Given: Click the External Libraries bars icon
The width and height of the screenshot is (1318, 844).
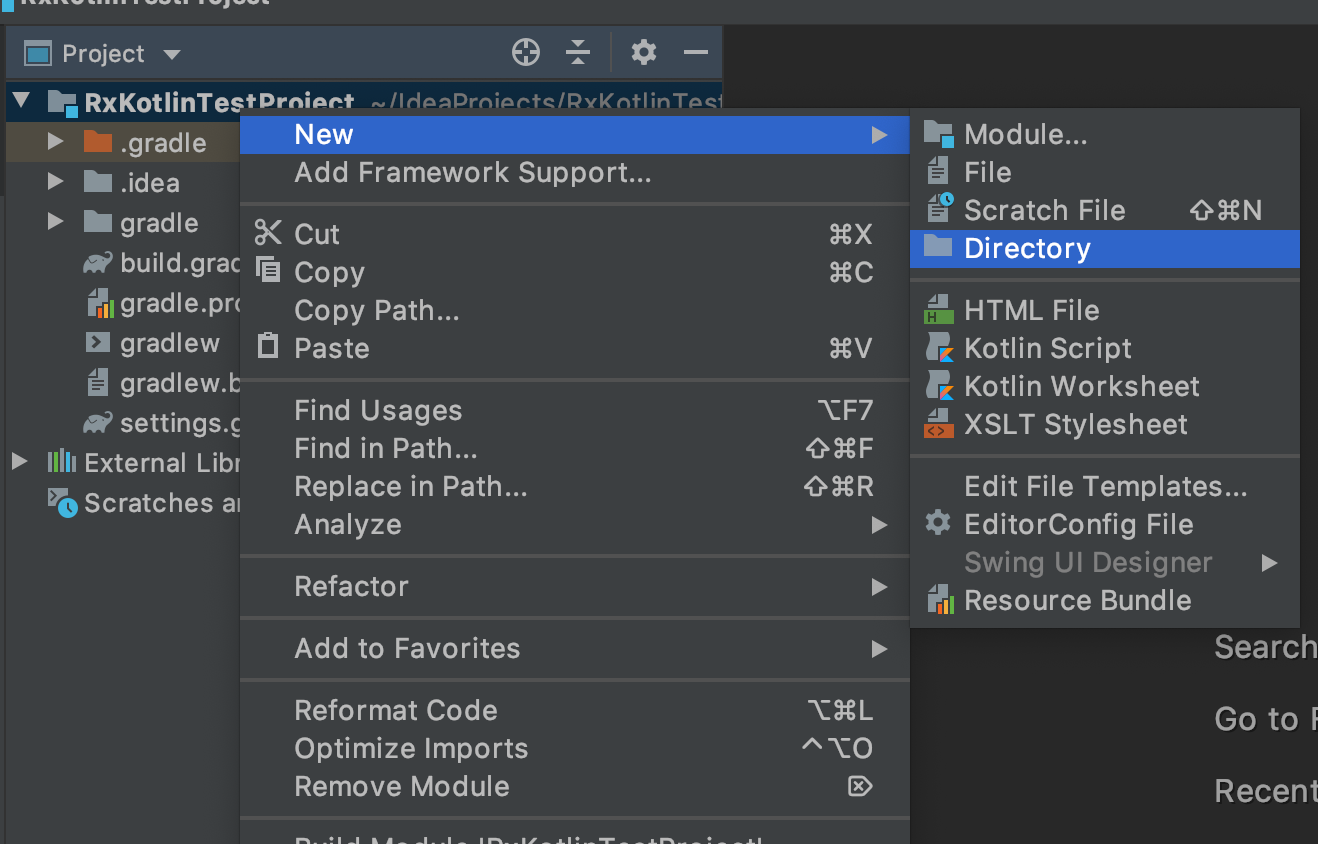Looking at the screenshot, I should tap(61, 462).
